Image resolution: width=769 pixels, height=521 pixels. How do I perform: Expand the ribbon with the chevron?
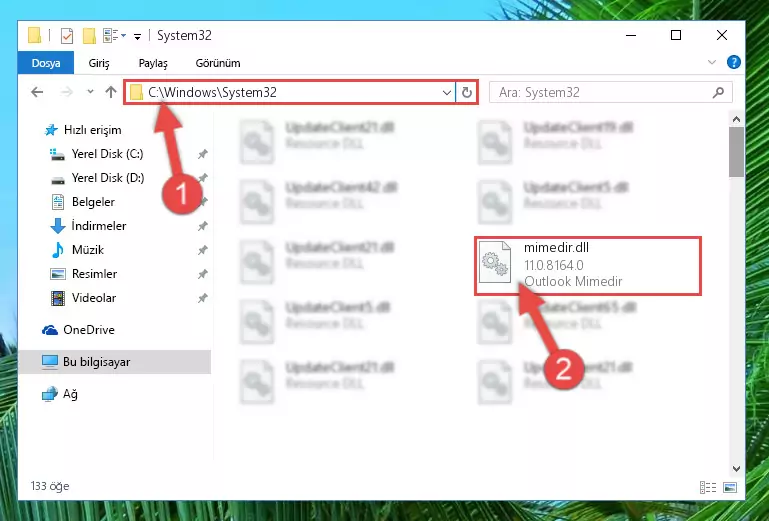point(712,62)
